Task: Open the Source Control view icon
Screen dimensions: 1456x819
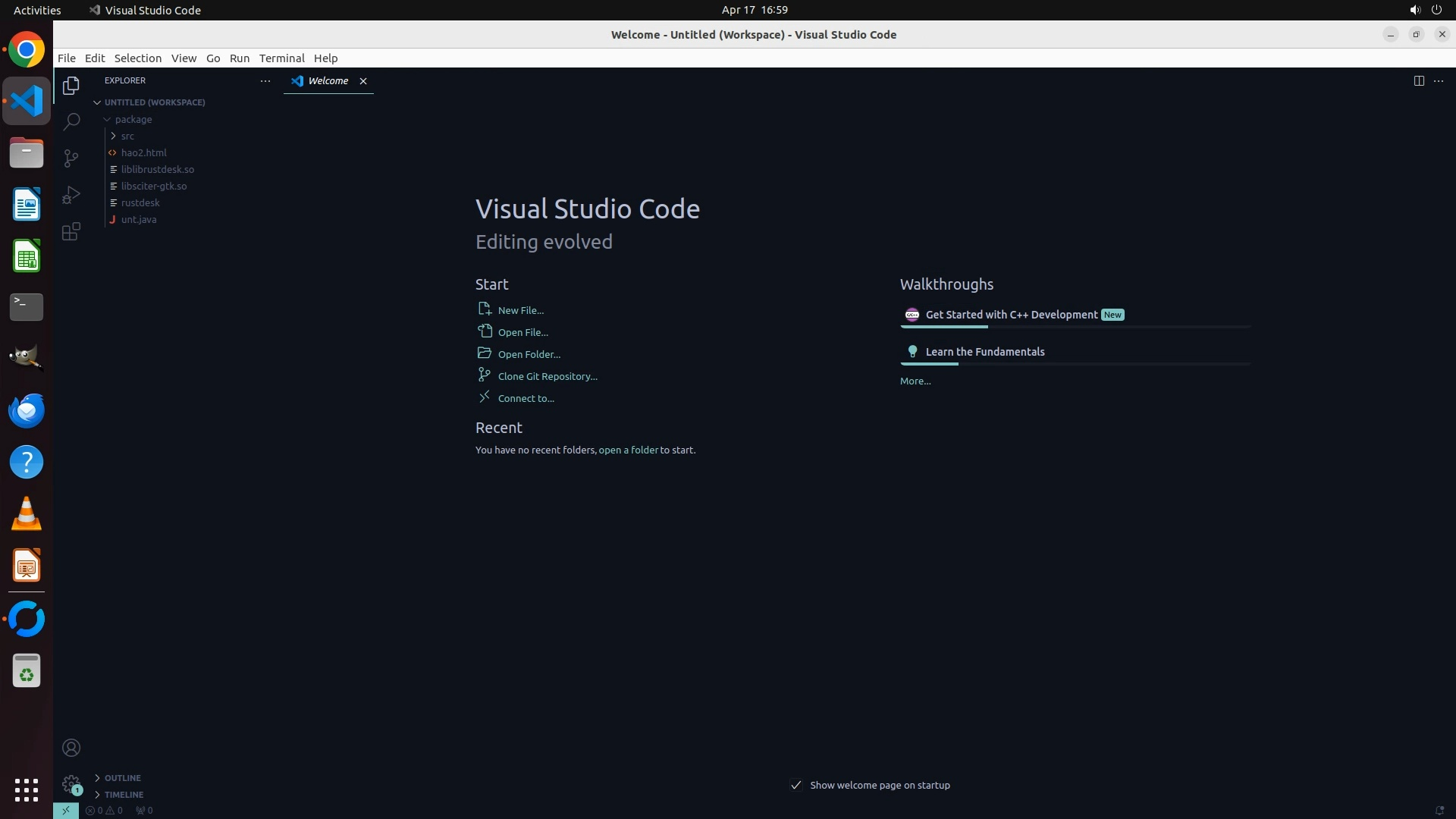Action: [71, 158]
